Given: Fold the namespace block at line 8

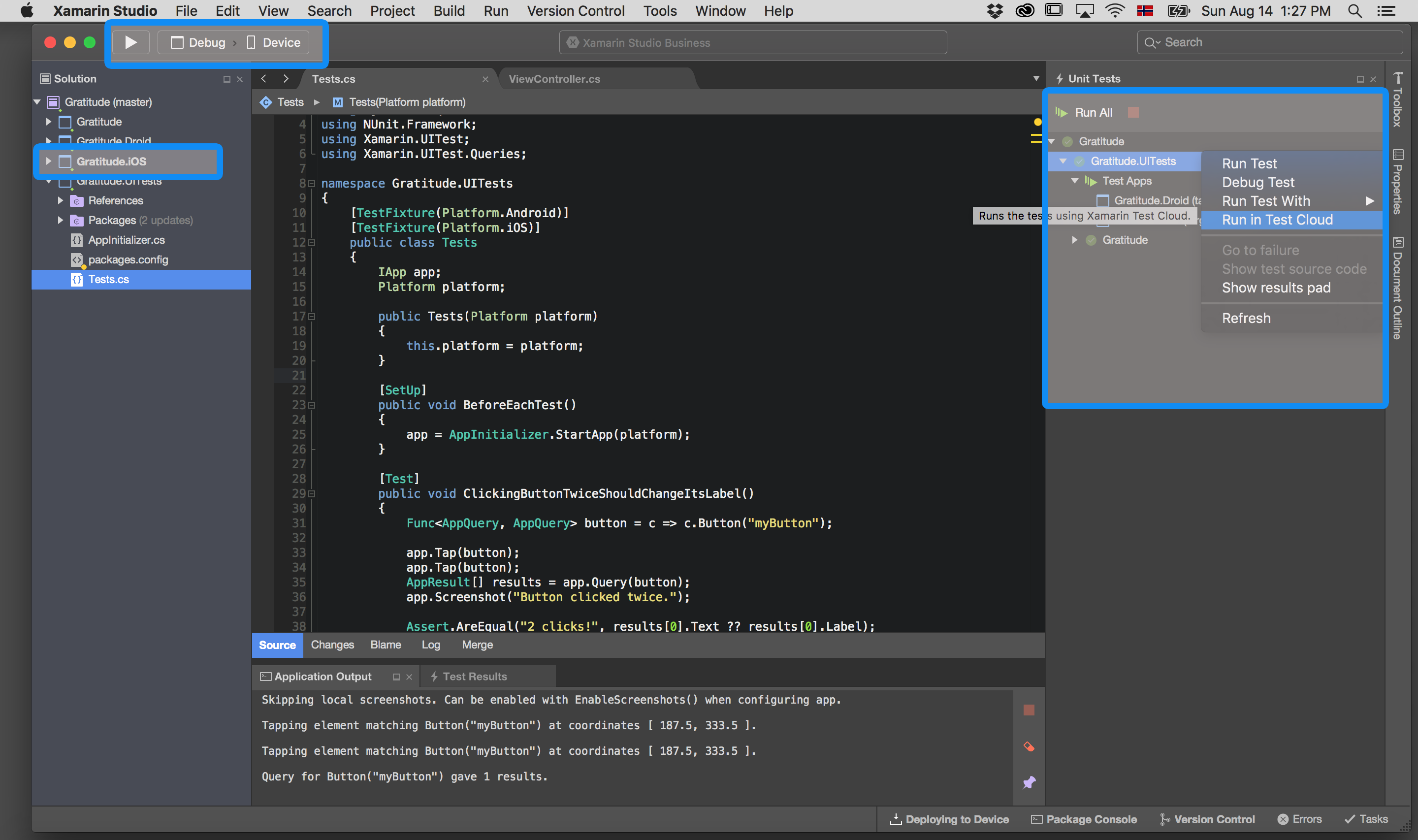Looking at the screenshot, I should click(x=311, y=183).
